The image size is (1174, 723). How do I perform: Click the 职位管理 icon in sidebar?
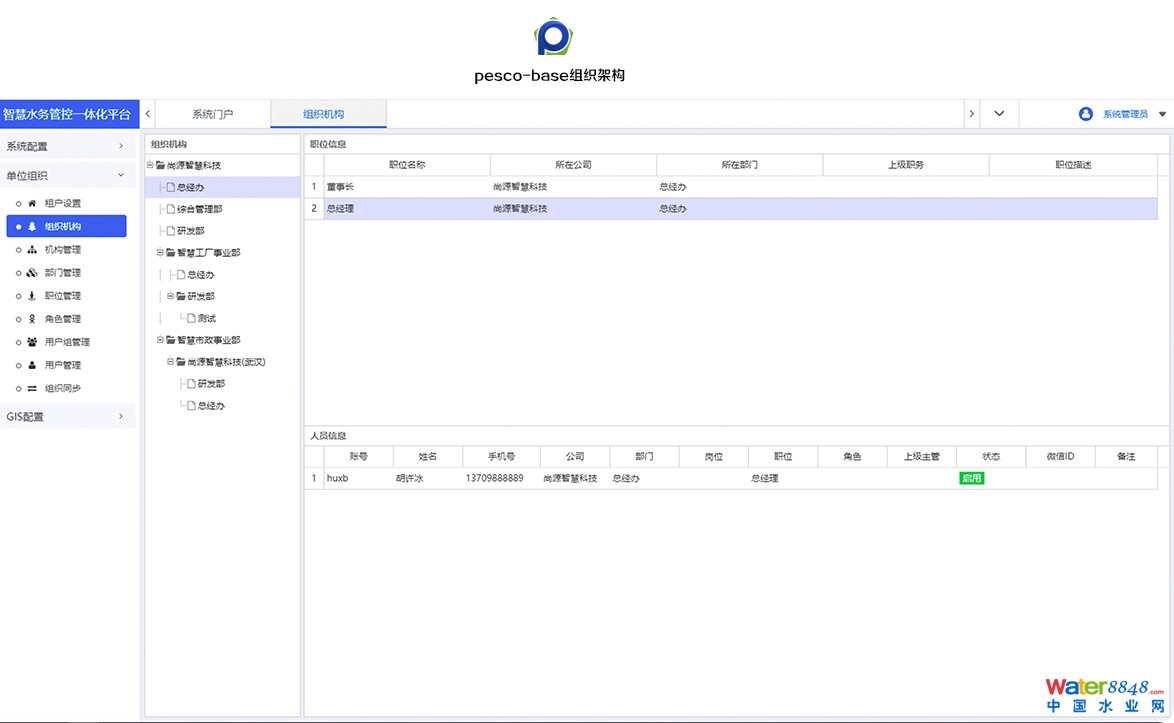pos(32,296)
